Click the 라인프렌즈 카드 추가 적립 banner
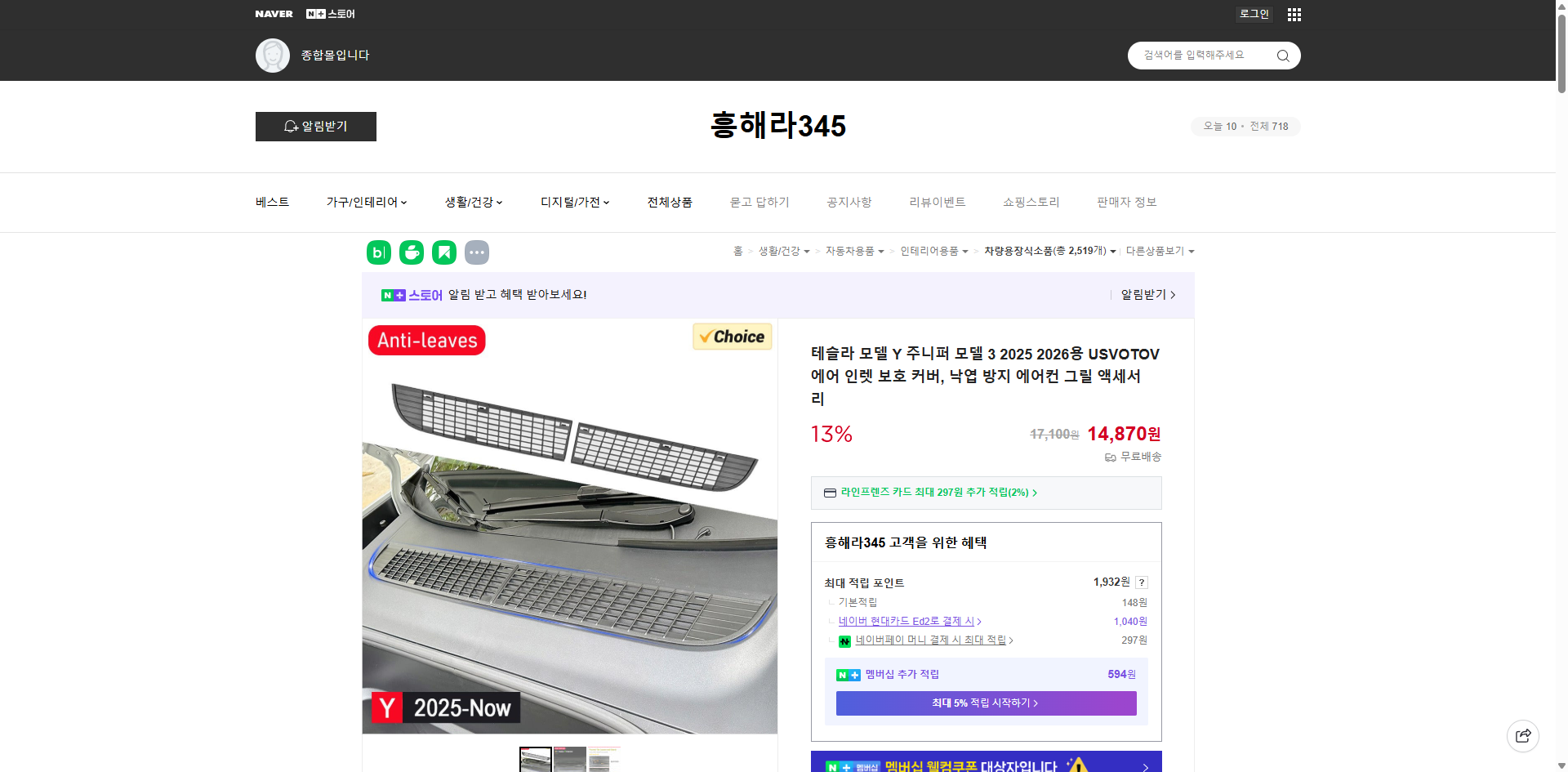The width and height of the screenshot is (1568, 772). 985,493
